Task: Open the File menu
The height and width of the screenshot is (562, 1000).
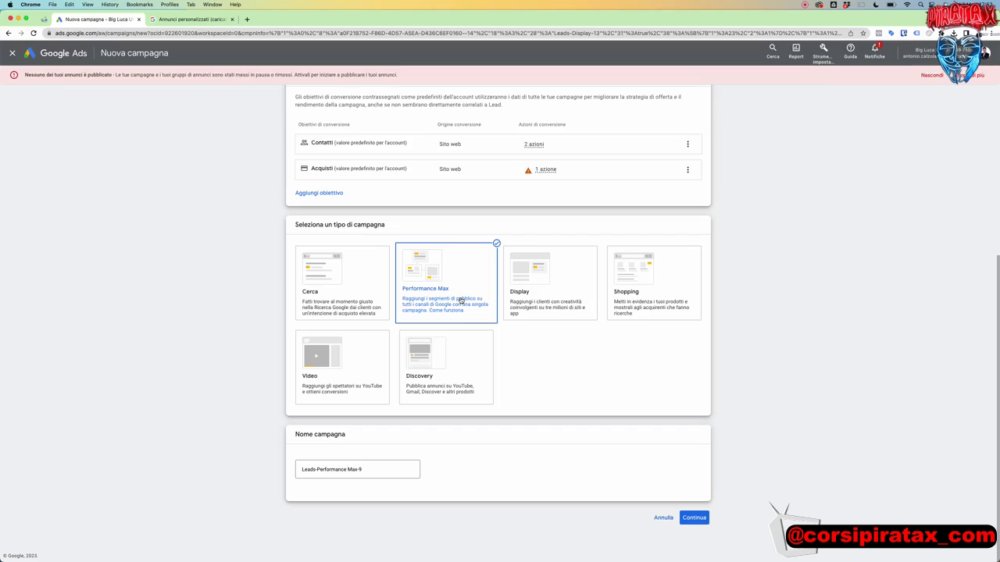Action: 52,4
